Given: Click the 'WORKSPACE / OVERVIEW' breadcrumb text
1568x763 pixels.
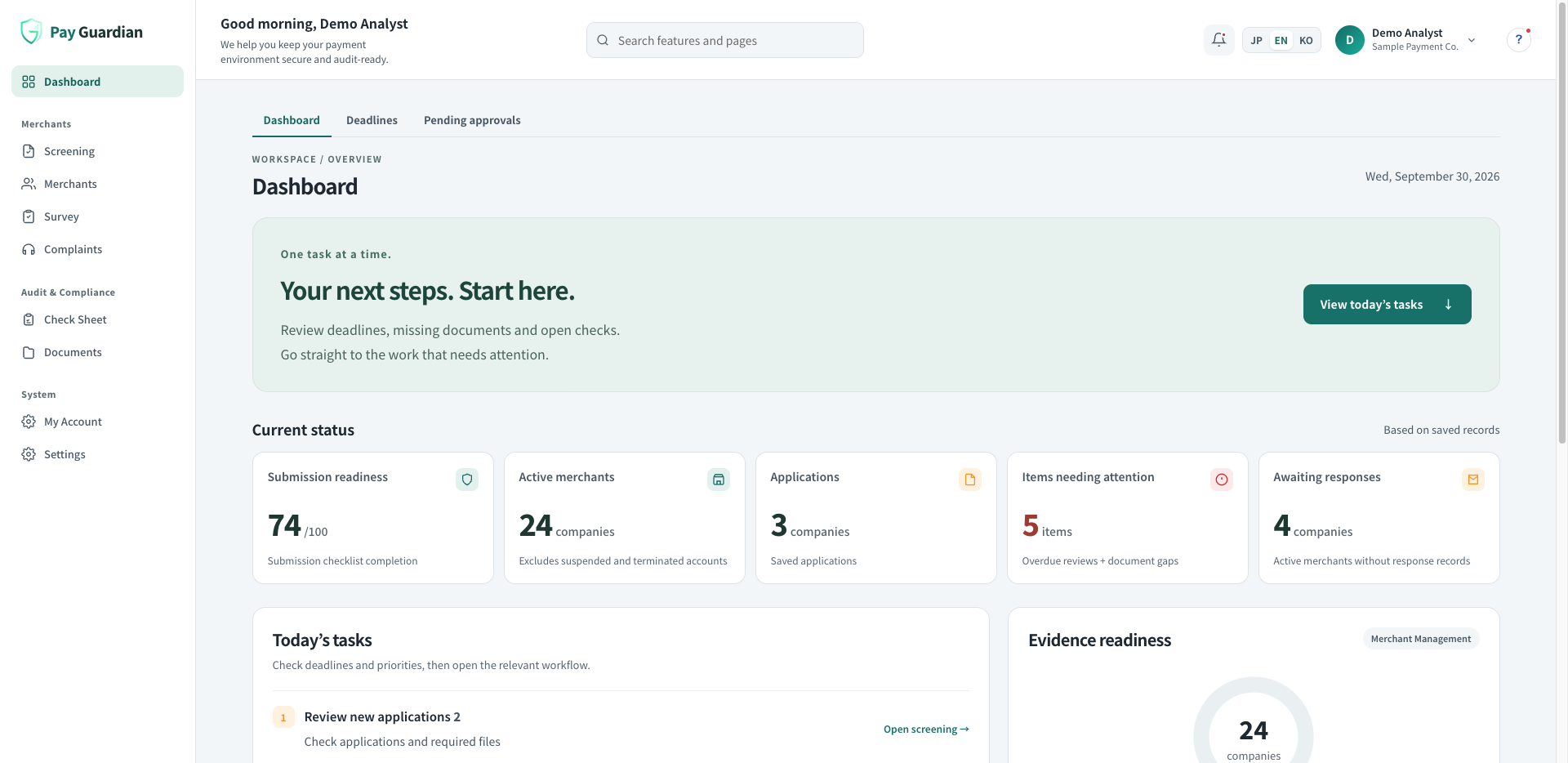Looking at the screenshot, I should [x=317, y=159].
